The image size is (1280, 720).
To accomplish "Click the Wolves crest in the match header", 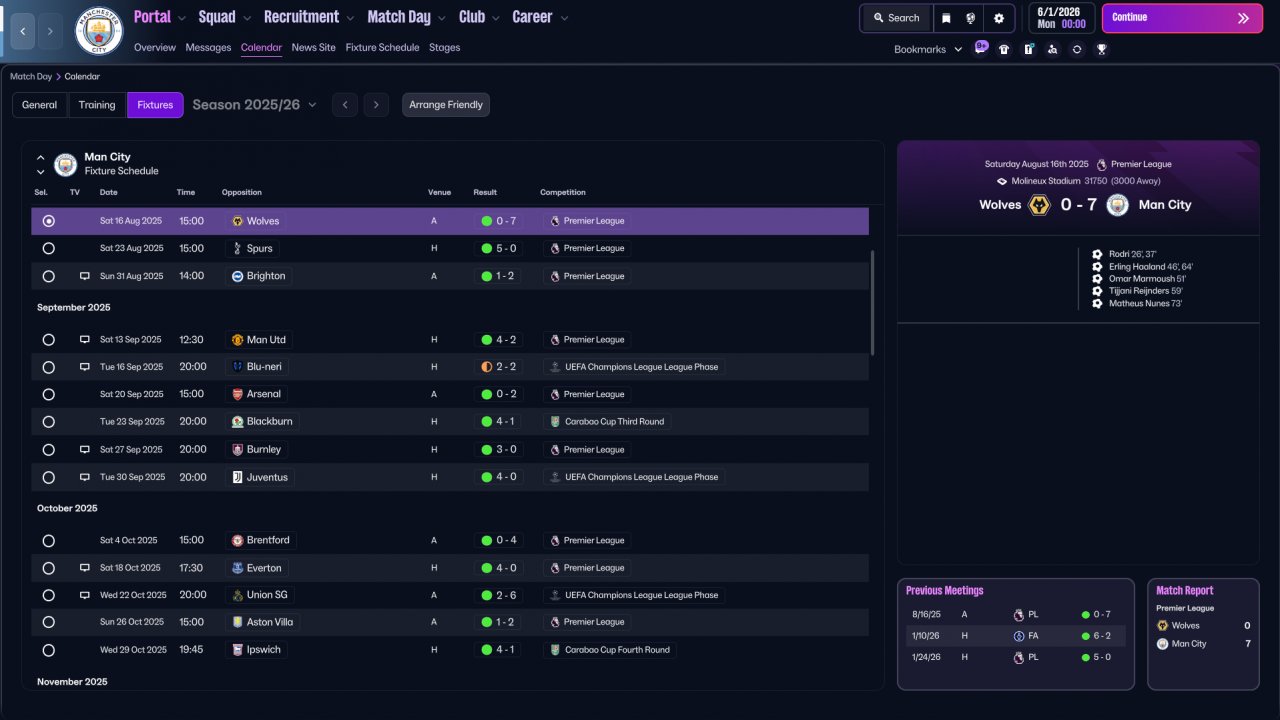I will [1039, 205].
